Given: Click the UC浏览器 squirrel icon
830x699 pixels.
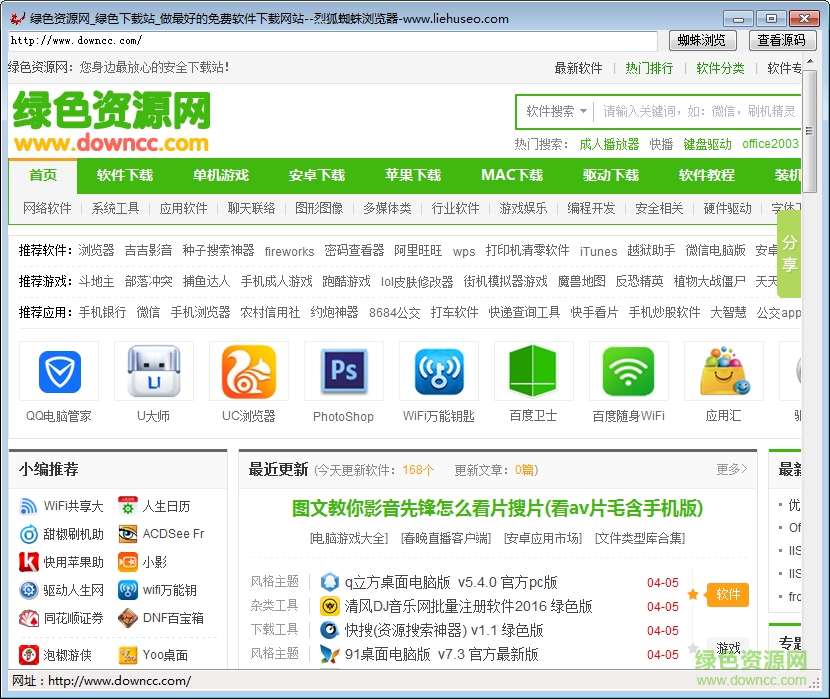Looking at the screenshot, I should [x=248, y=371].
